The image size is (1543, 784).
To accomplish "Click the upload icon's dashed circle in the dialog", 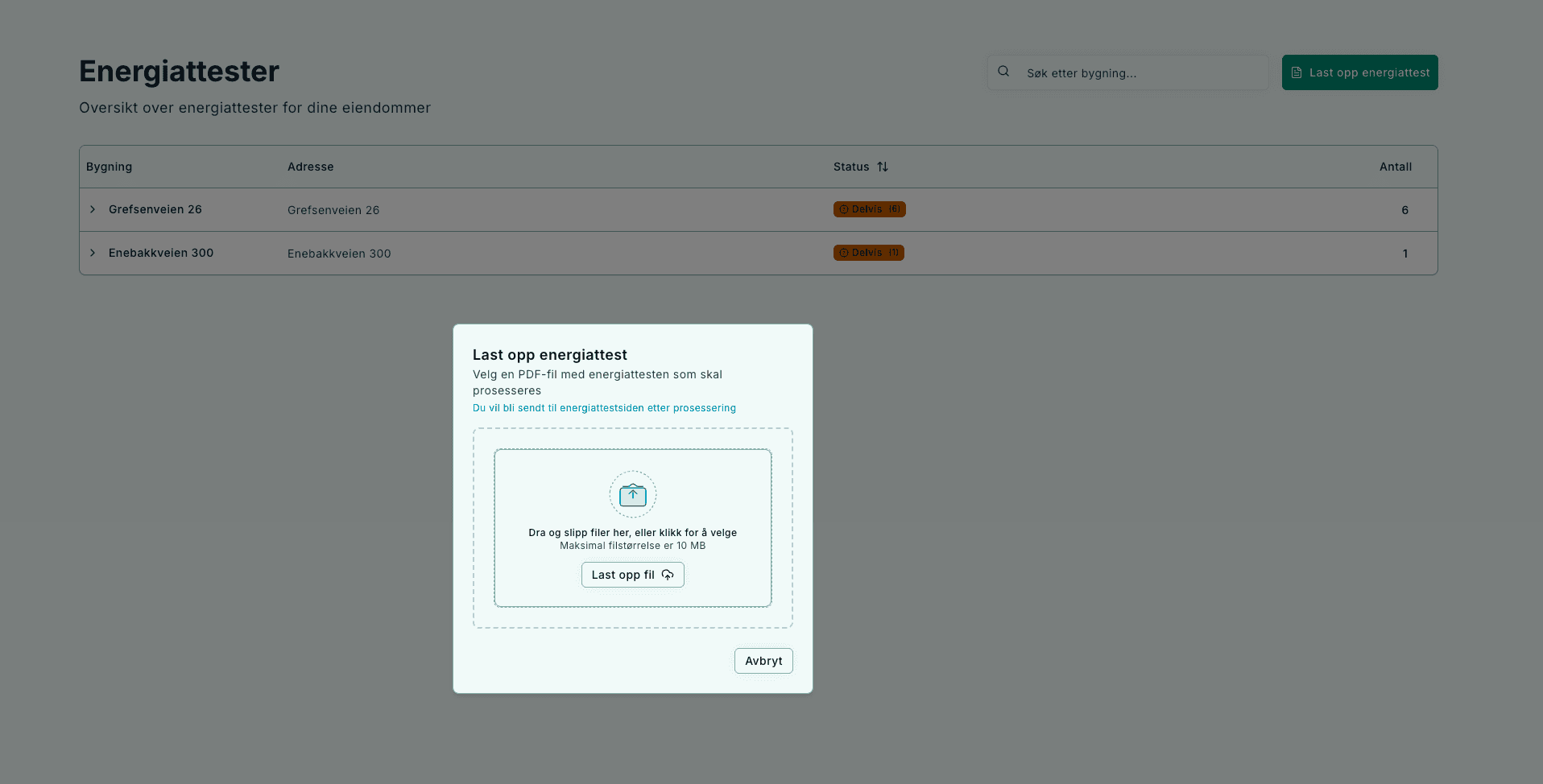I will pyautogui.click(x=632, y=494).
